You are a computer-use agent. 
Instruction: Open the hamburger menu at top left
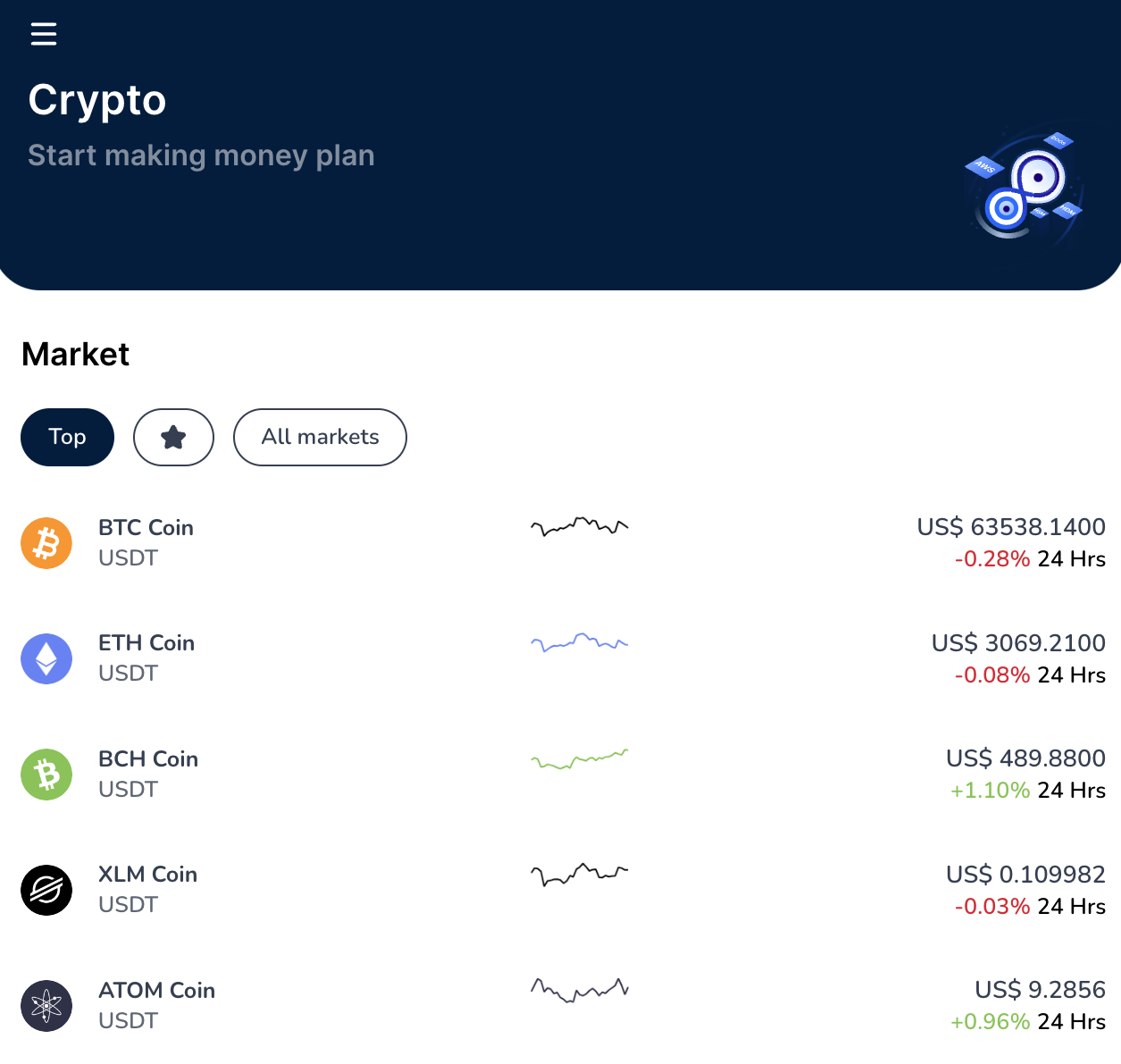coord(43,34)
